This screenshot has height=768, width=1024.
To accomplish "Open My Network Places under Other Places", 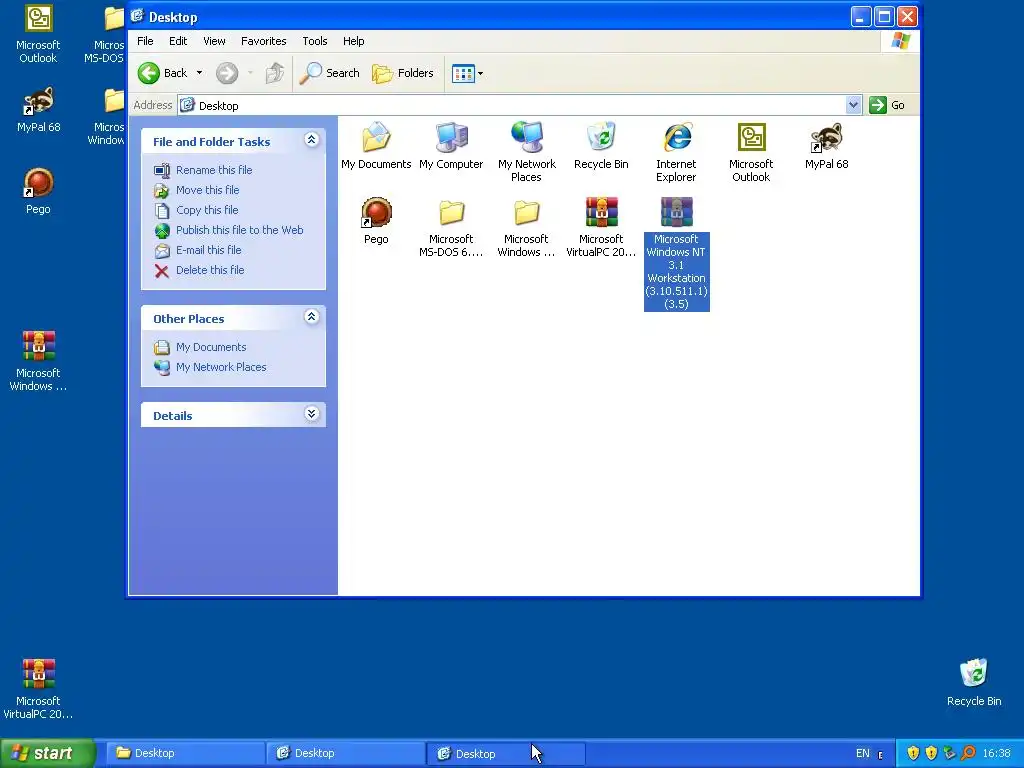I will (221, 367).
